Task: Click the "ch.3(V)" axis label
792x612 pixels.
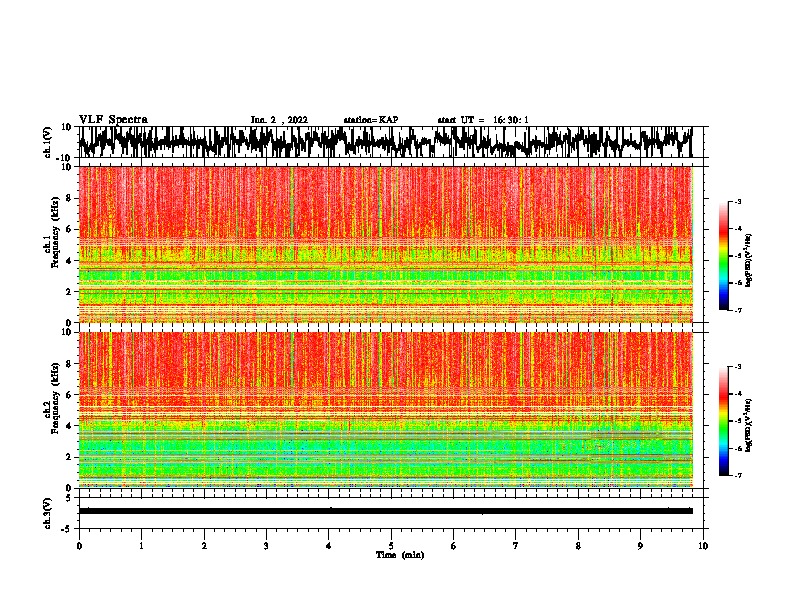Action: point(48,513)
